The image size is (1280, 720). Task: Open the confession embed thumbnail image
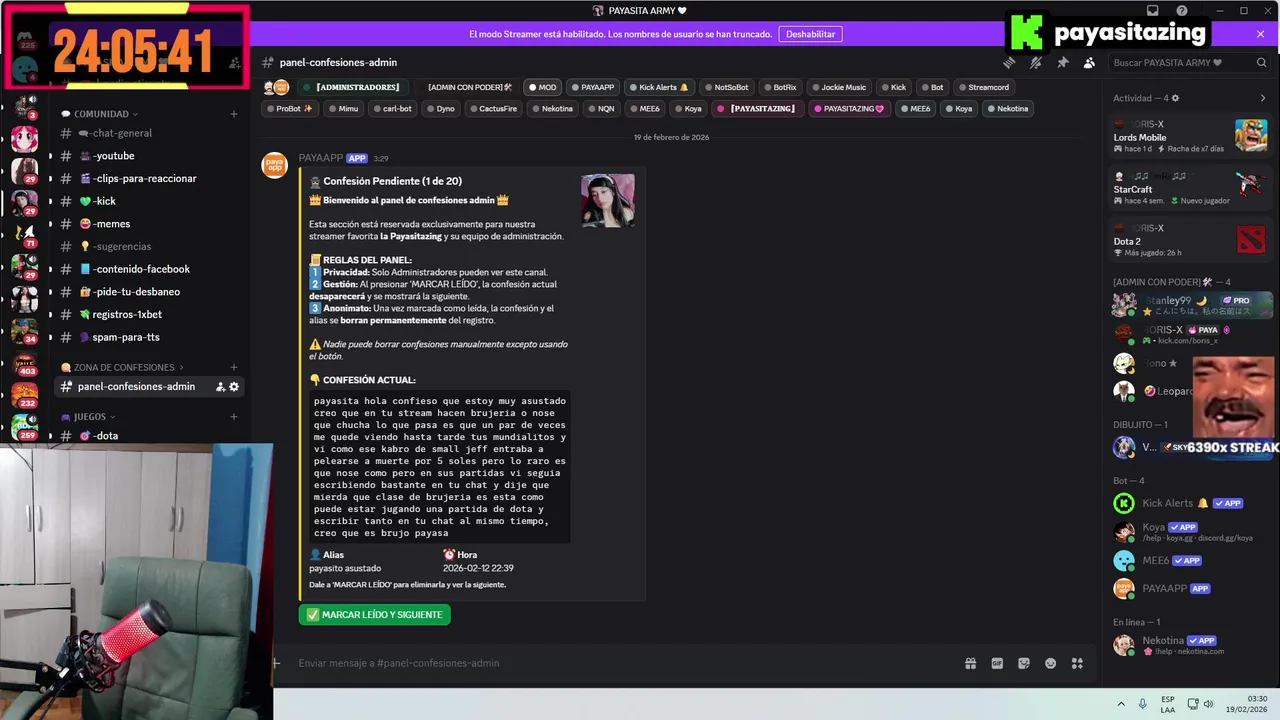pos(608,200)
